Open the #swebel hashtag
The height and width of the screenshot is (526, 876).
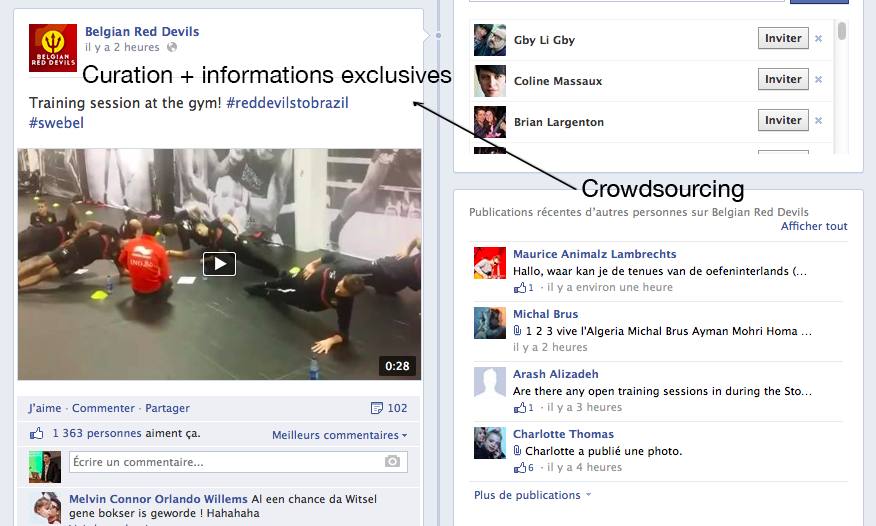click(x=56, y=123)
